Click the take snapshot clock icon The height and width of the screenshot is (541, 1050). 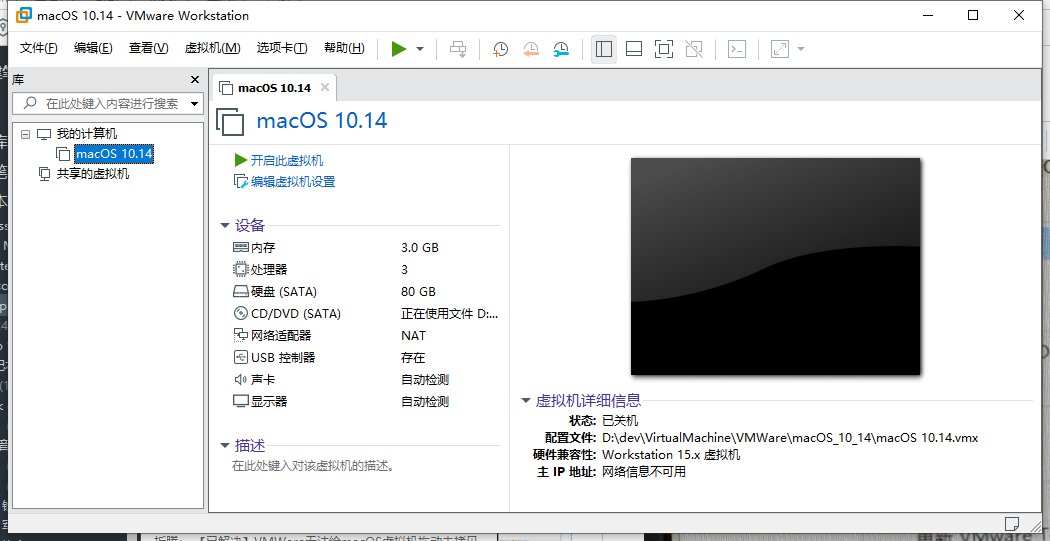[x=500, y=49]
